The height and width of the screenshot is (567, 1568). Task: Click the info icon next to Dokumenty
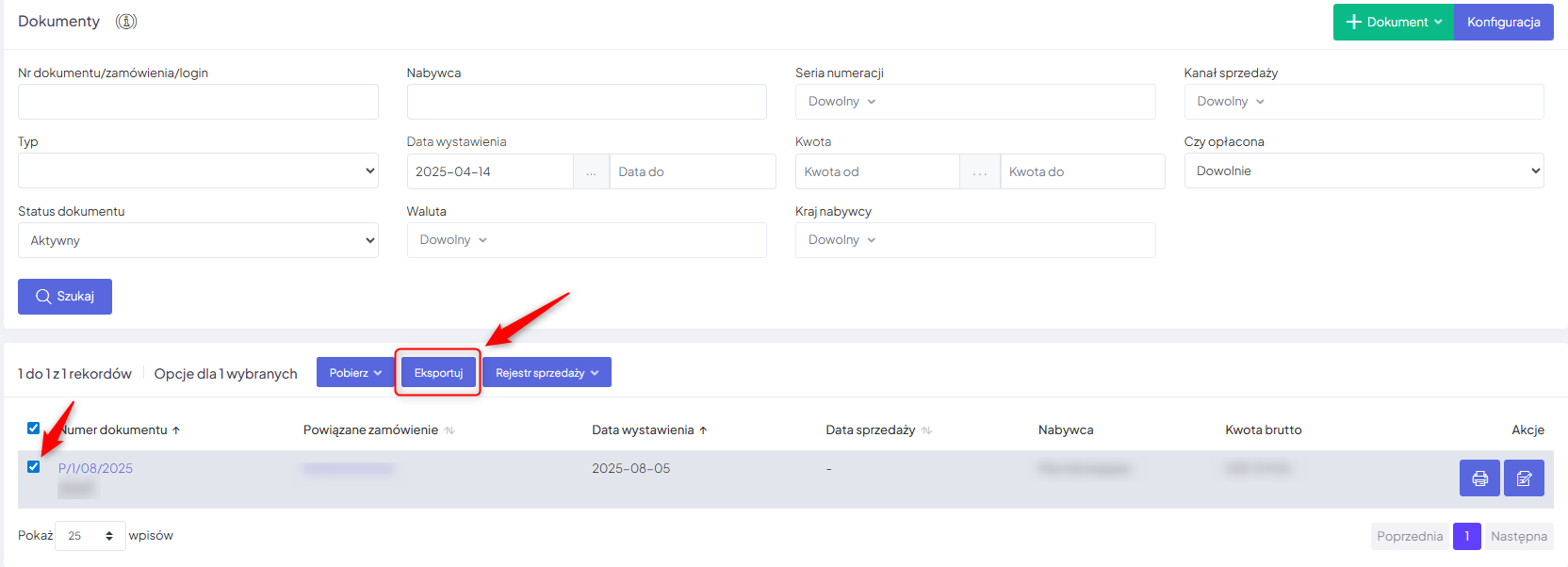pyautogui.click(x=126, y=22)
